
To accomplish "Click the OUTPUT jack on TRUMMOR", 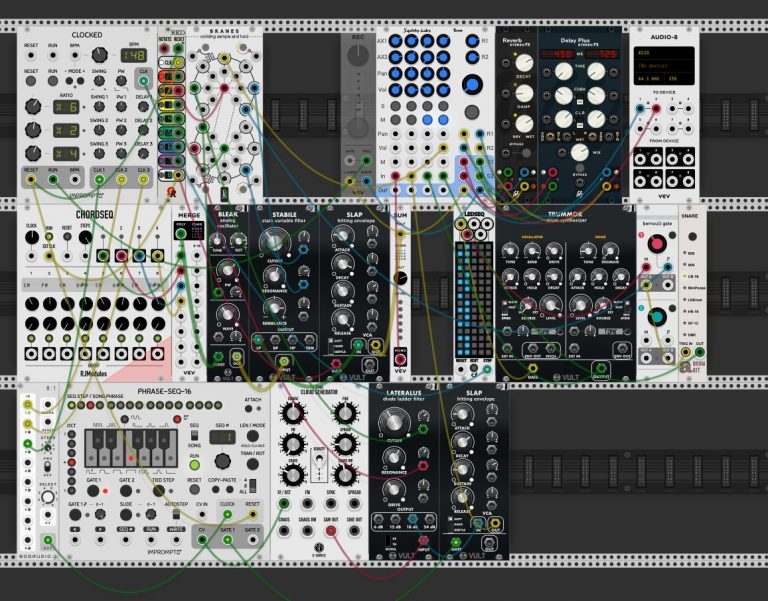I will click(600, 368).
